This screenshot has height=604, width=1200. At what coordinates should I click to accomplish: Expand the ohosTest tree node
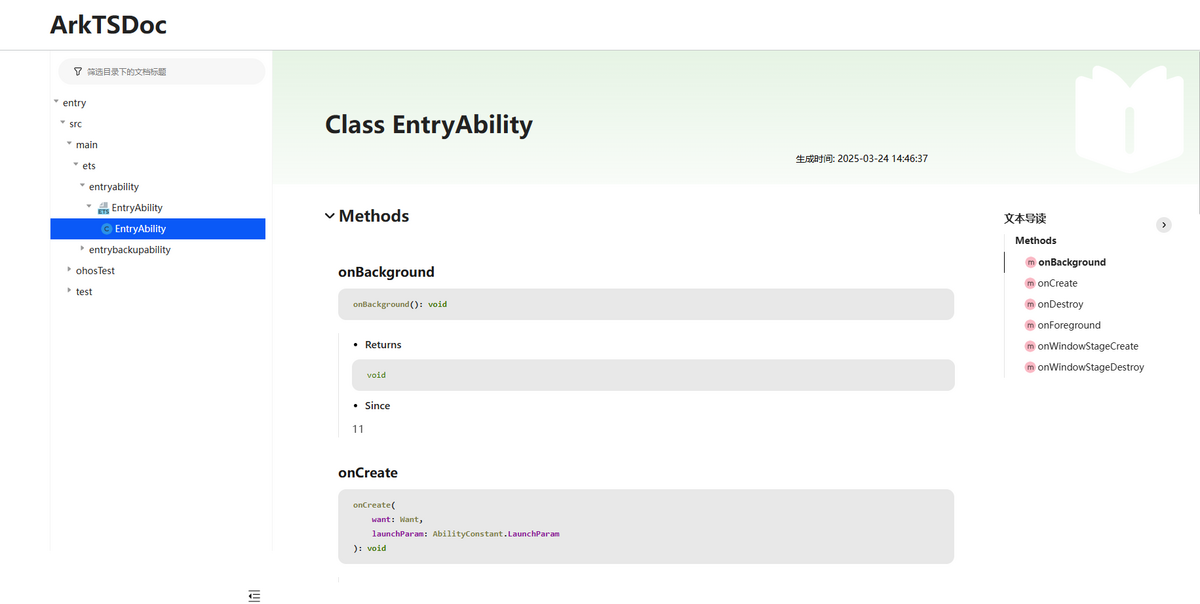tap(69, 270)
